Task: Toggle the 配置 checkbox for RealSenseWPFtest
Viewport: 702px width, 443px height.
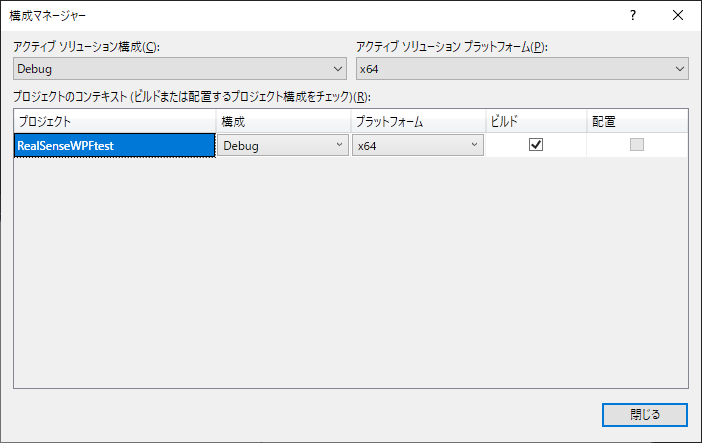Action: coord(637,144)
